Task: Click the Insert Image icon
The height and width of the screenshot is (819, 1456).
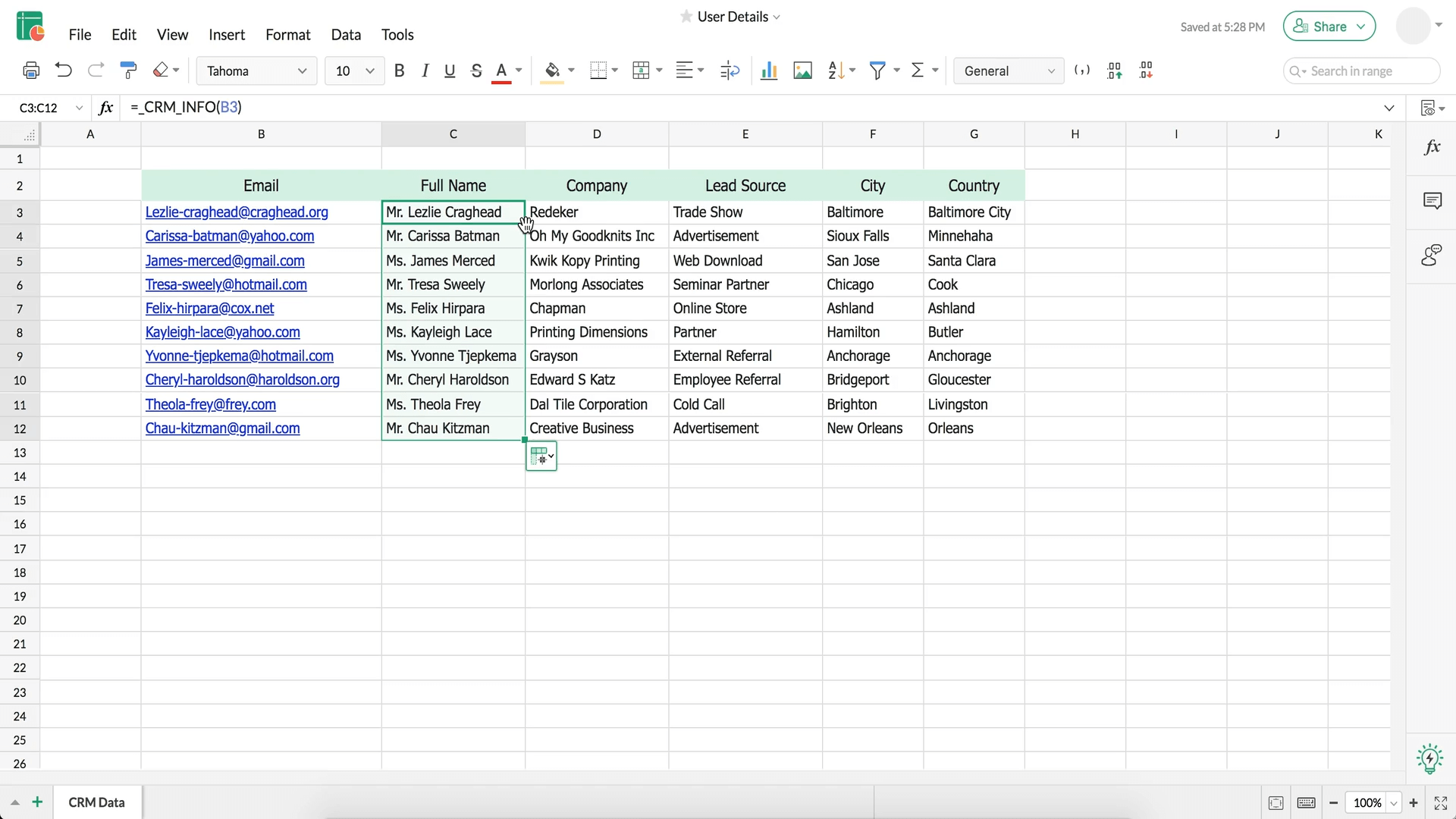Action: 802,71
